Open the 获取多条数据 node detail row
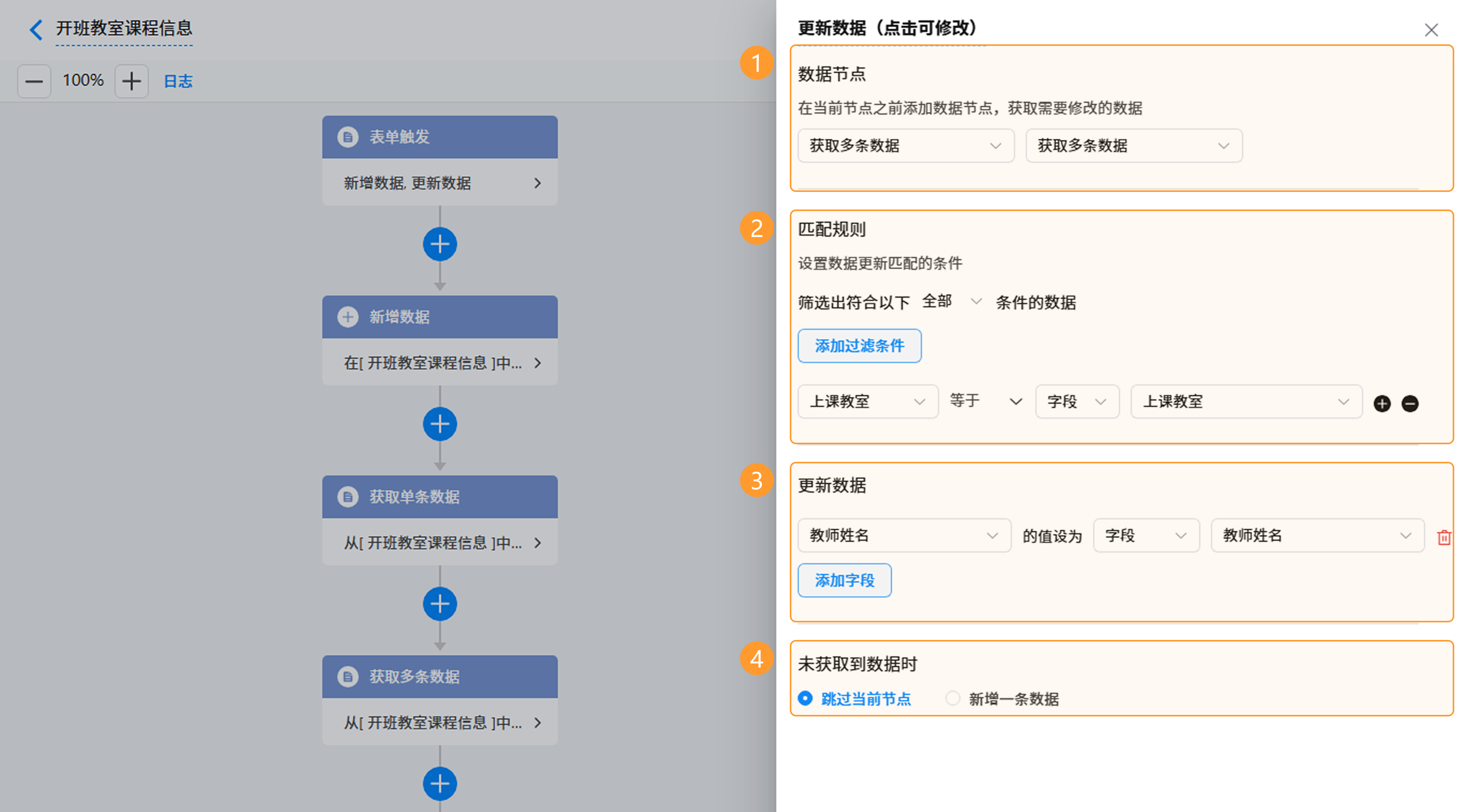The image size is (1468, 812). [440, 723]
